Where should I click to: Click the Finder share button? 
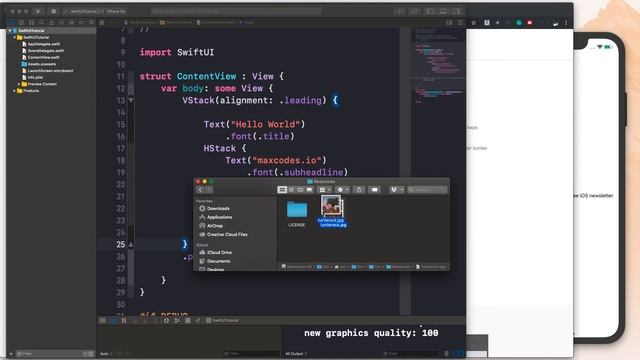(359, 190)
